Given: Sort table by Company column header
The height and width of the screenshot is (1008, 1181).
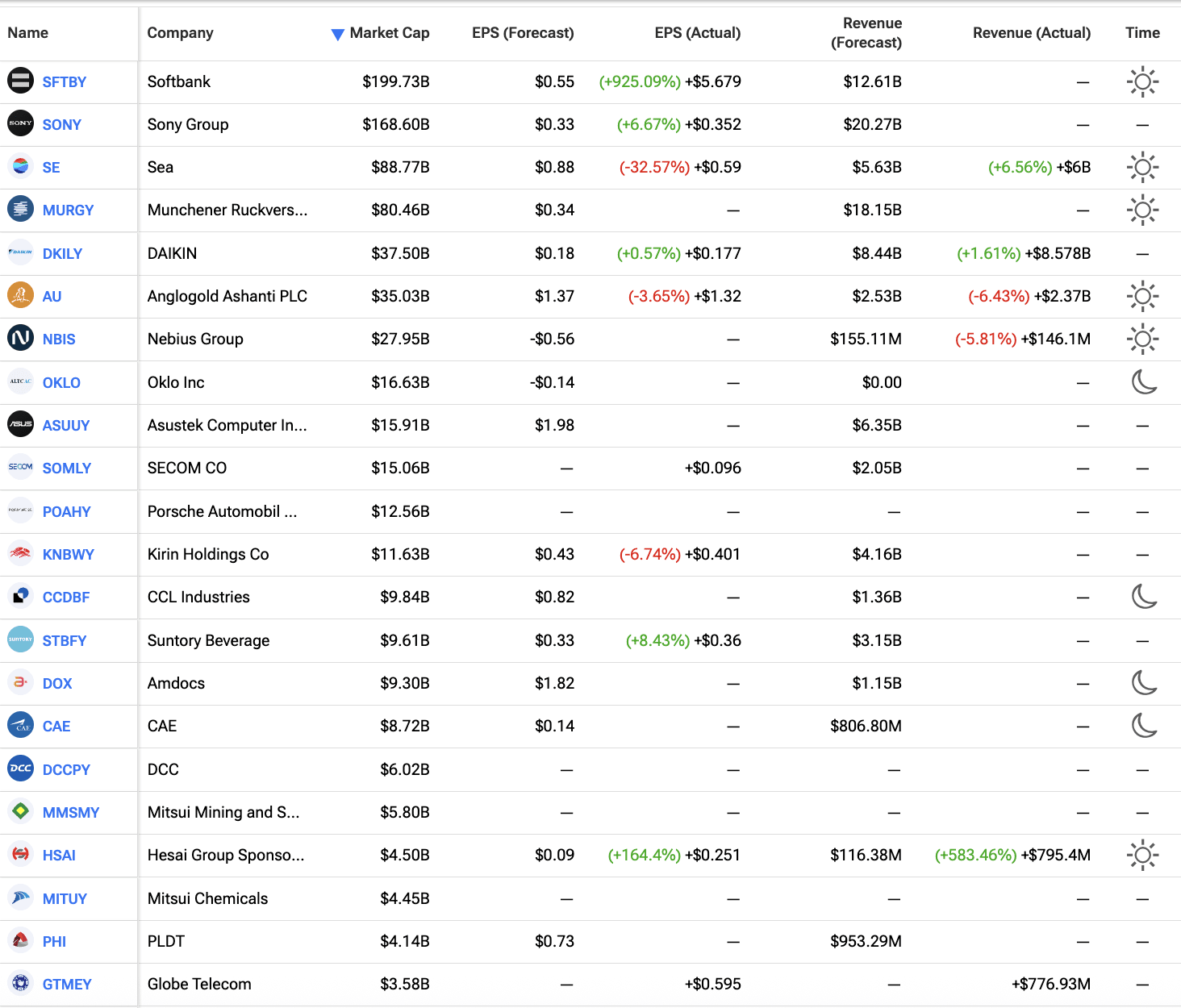Looking at the screenshot, I should tap(180, 33).
